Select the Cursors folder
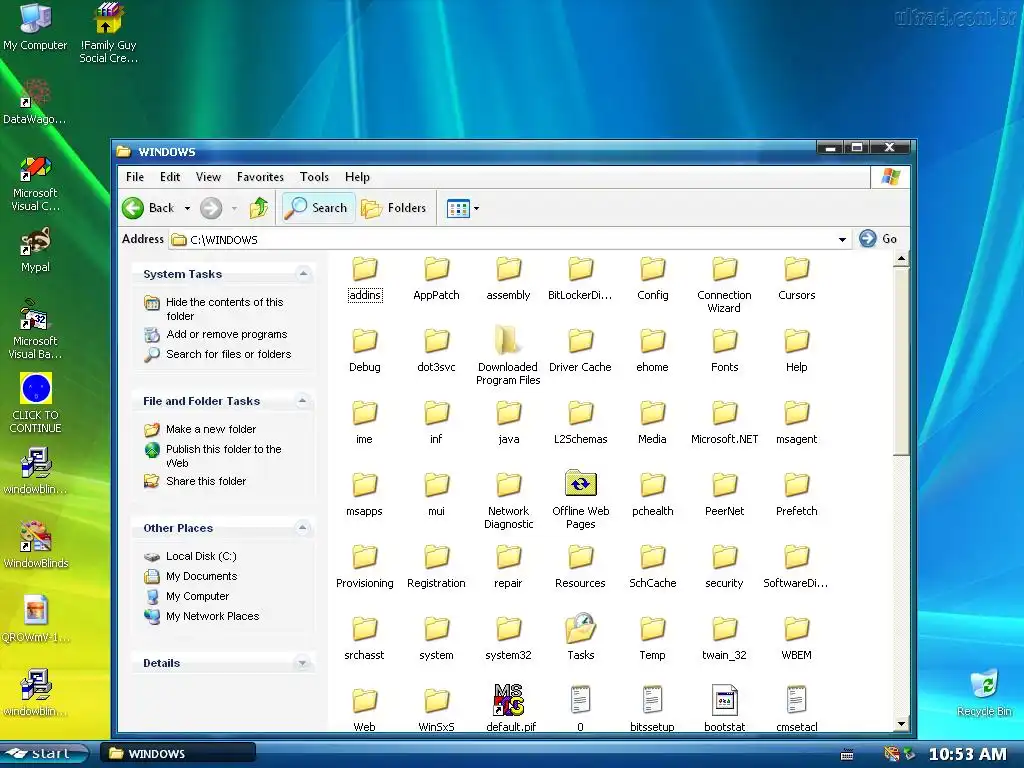The width and height of the screenshot is (1024, 768). pos(796,278)
